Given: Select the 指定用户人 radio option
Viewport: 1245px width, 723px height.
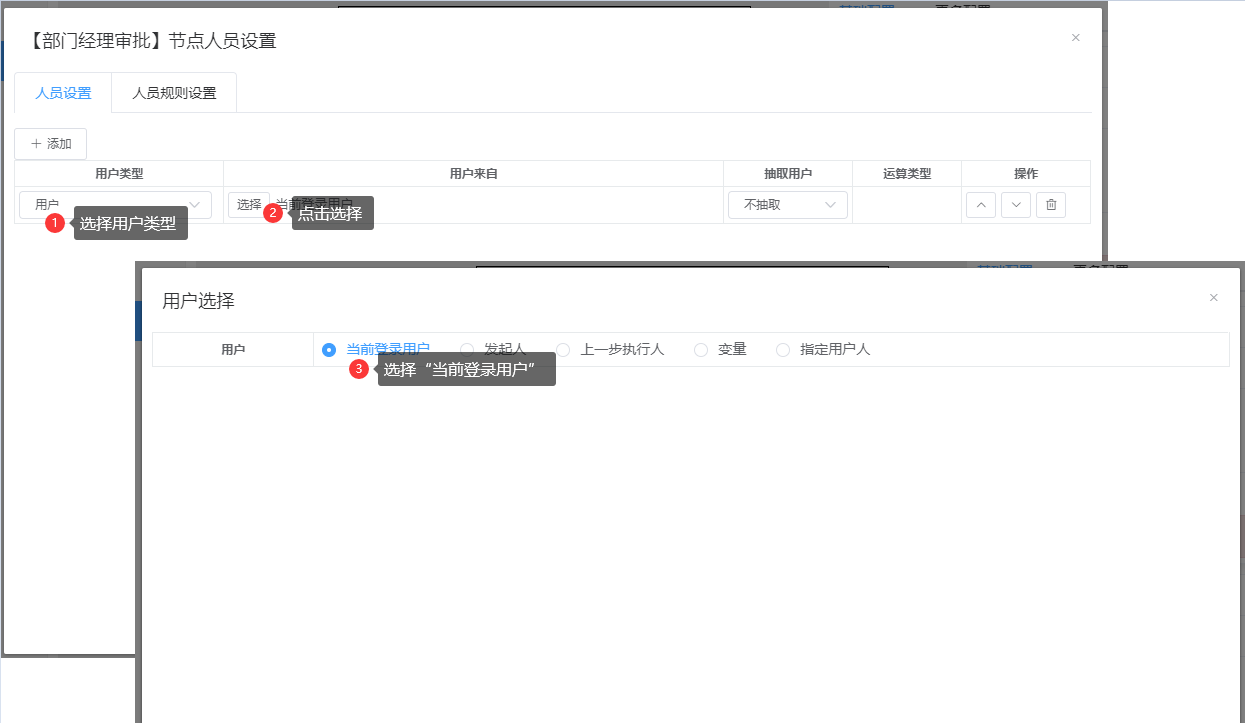Looking at the screenshot, I should tap(823, 349).
